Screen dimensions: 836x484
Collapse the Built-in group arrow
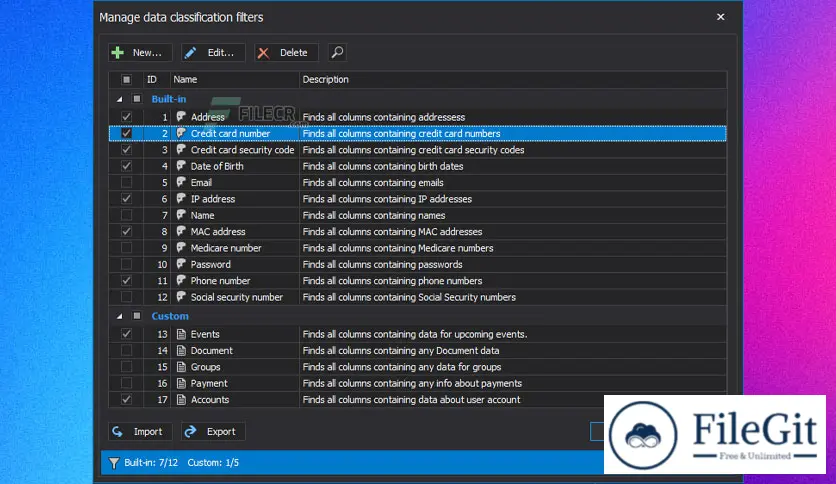click(119, 99)
